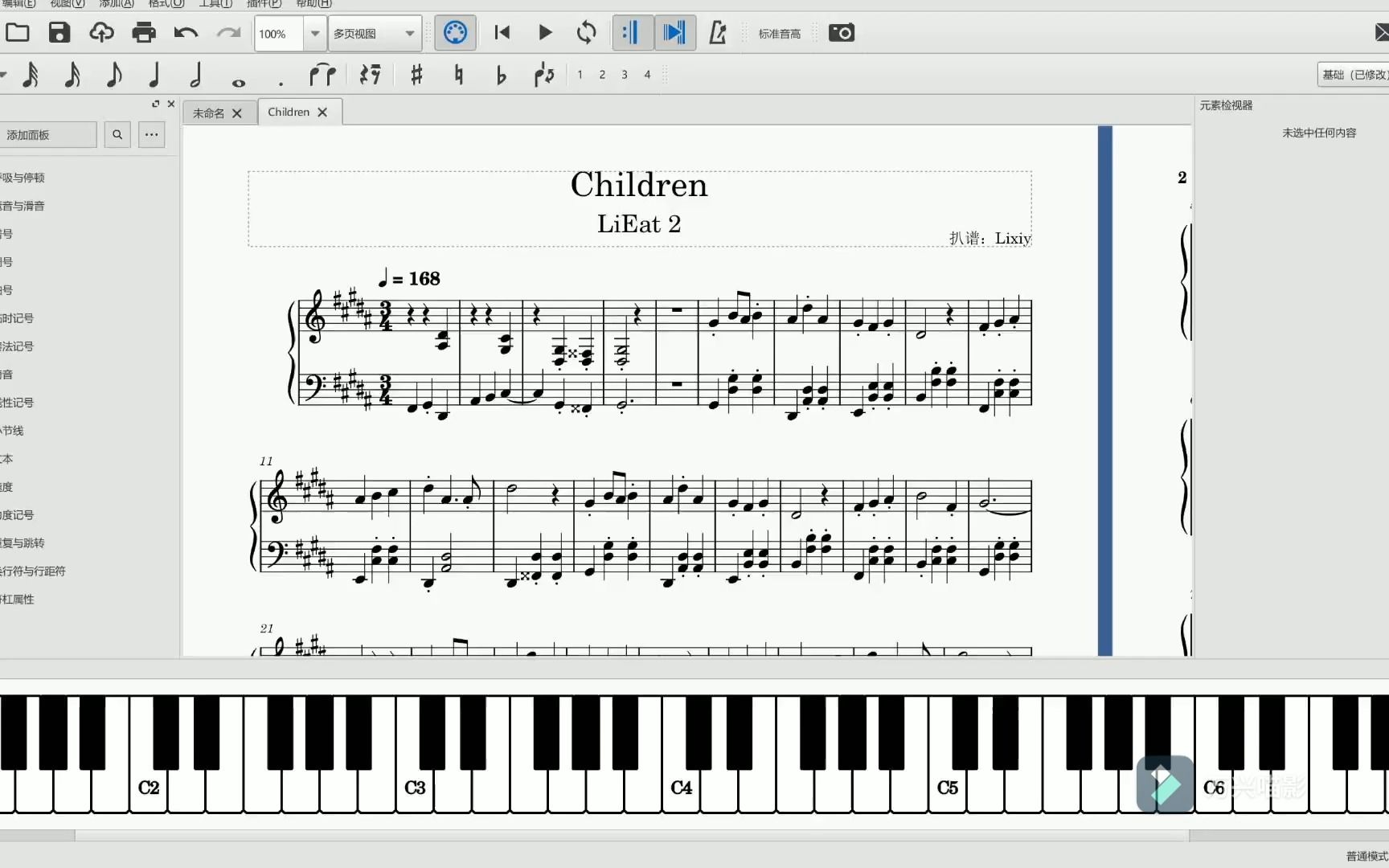Apply a natural accidental
1389x868 pixels.
pyautogui.click(x=459, y=75)
